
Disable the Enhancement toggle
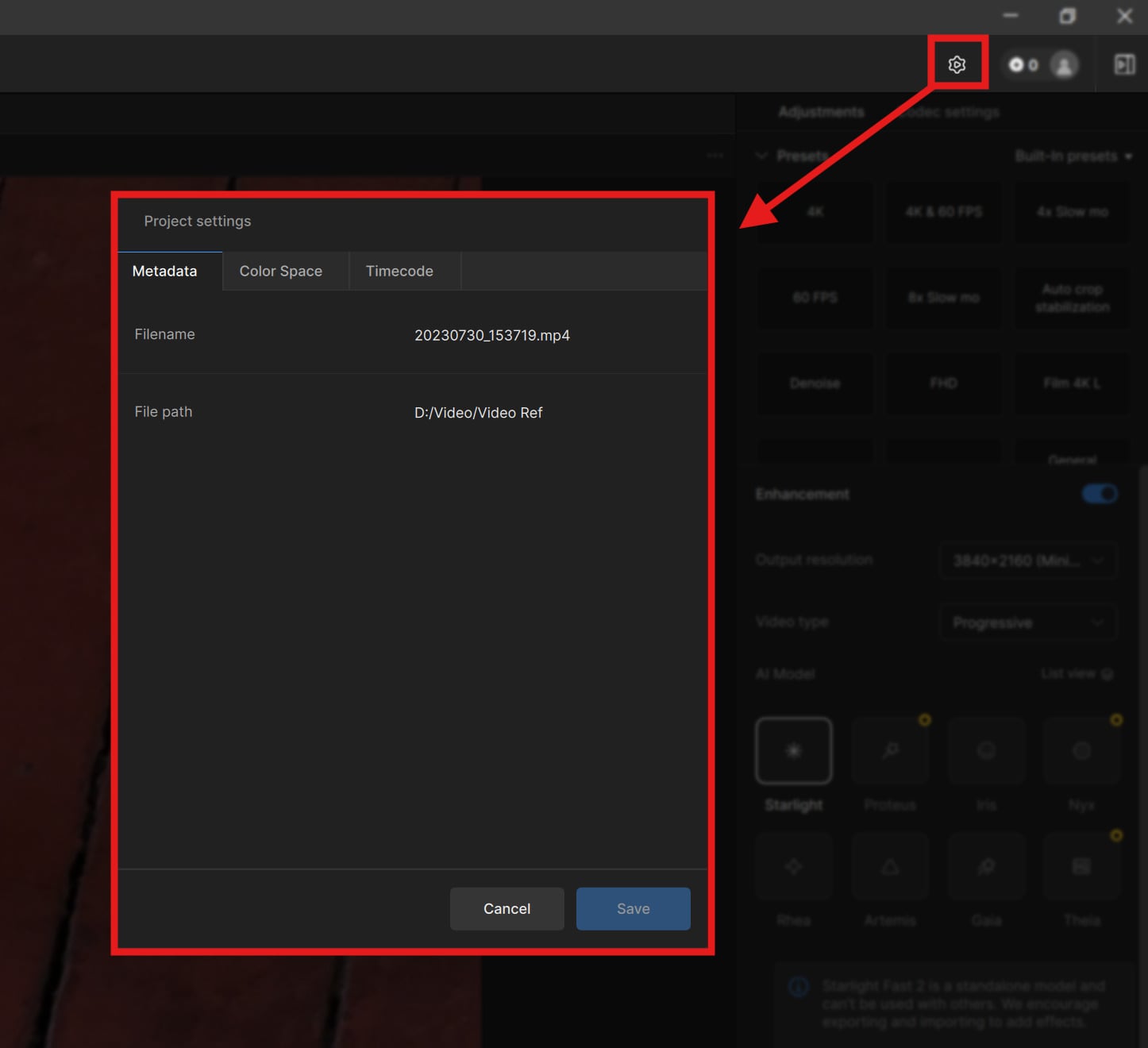tap(1100, 494)
